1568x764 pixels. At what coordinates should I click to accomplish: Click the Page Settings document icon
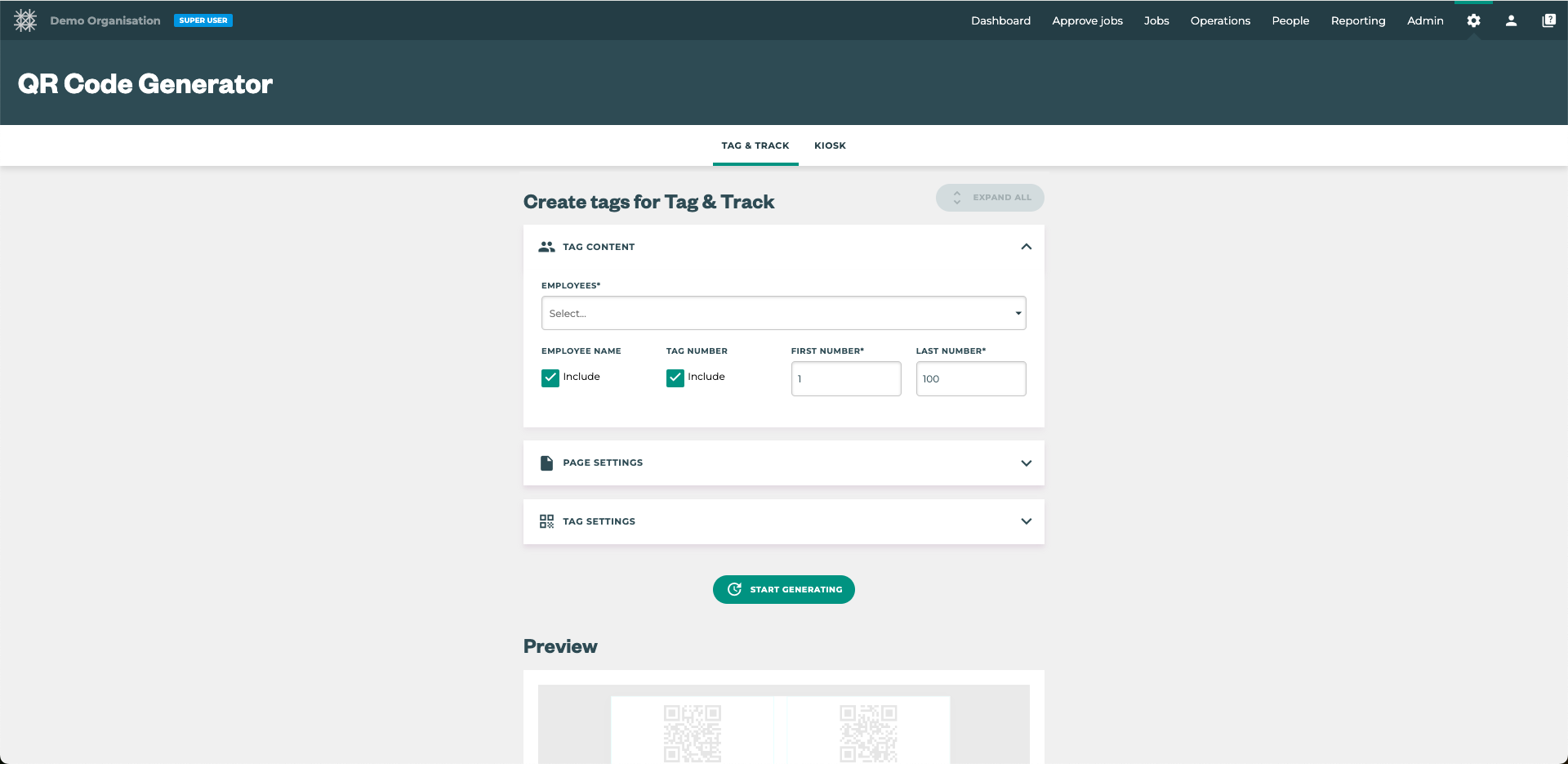(546, 462)
